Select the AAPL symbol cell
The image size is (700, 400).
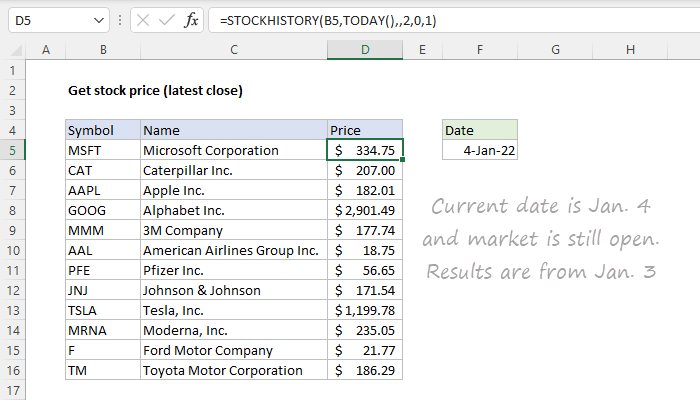coord(103,190)
